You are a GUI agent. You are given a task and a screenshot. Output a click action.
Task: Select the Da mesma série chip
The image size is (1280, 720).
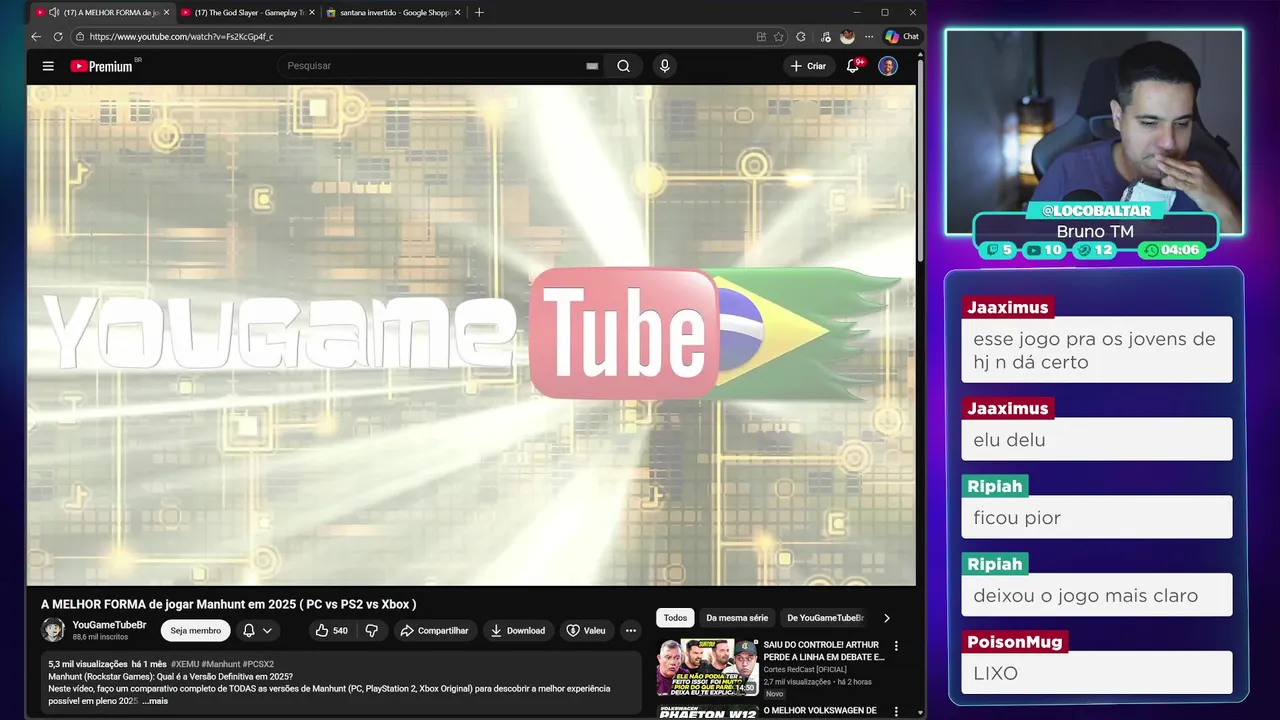click(x=737, y=618)
